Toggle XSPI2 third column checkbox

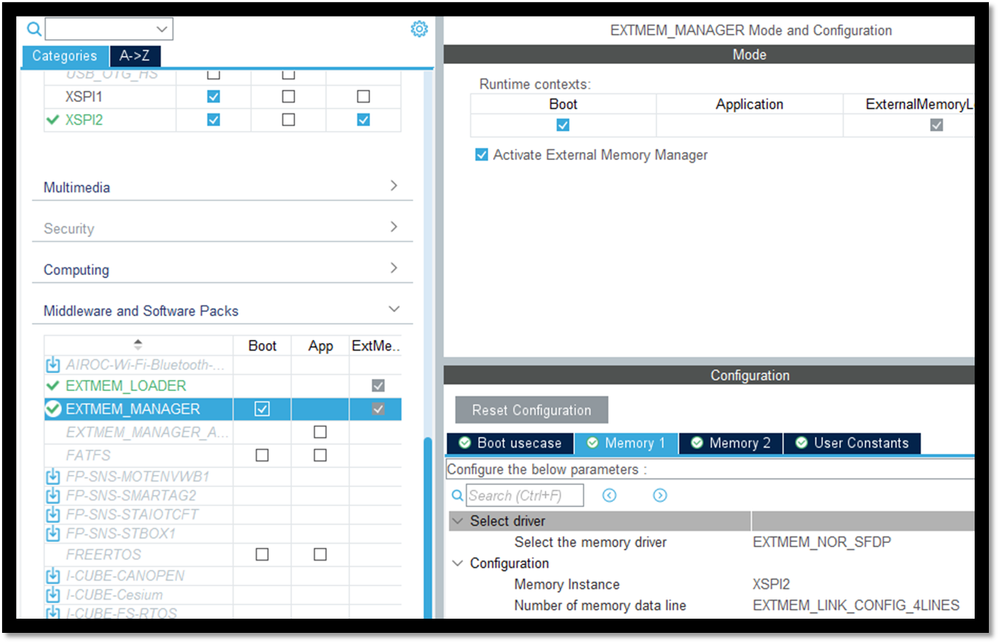point(363,120)
